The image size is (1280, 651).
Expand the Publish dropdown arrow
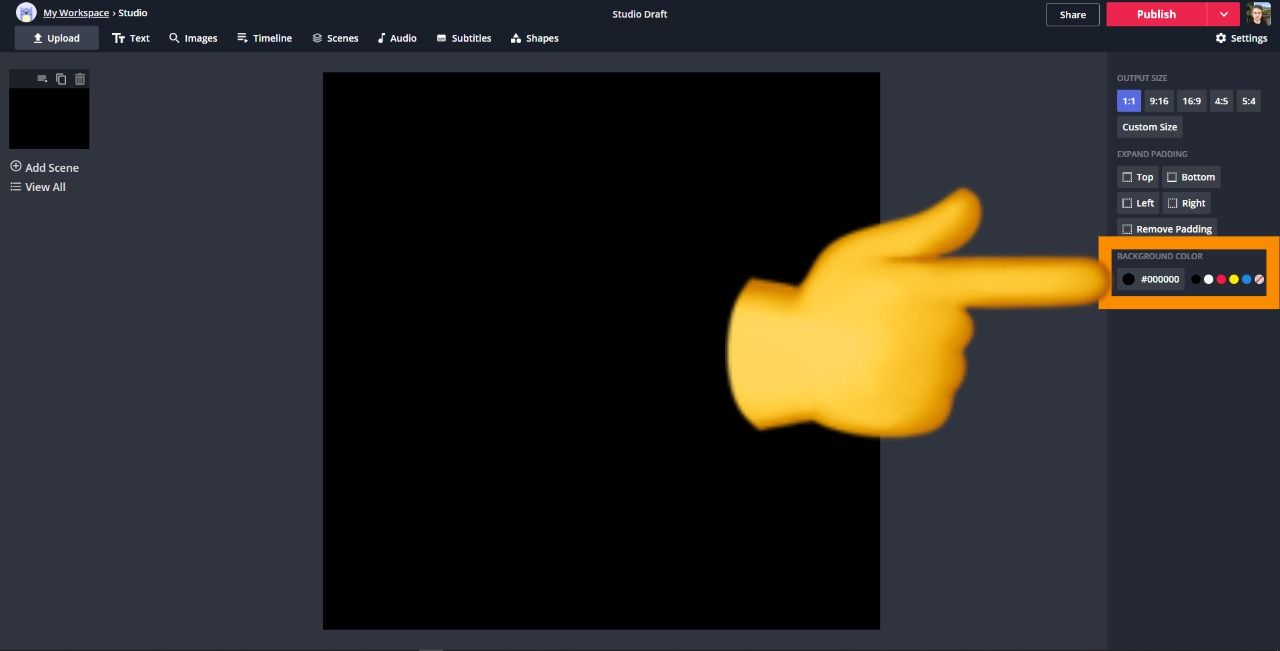click(1223, 14)
